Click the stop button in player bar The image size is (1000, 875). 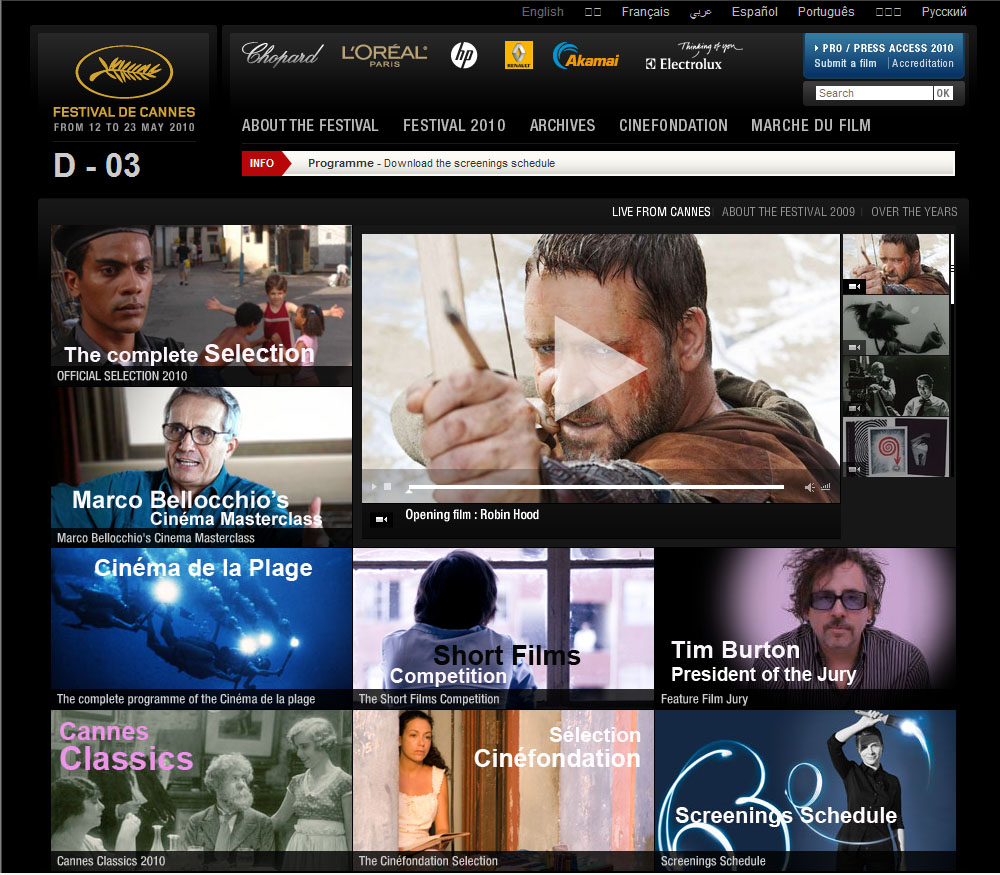tap(387, 487)
